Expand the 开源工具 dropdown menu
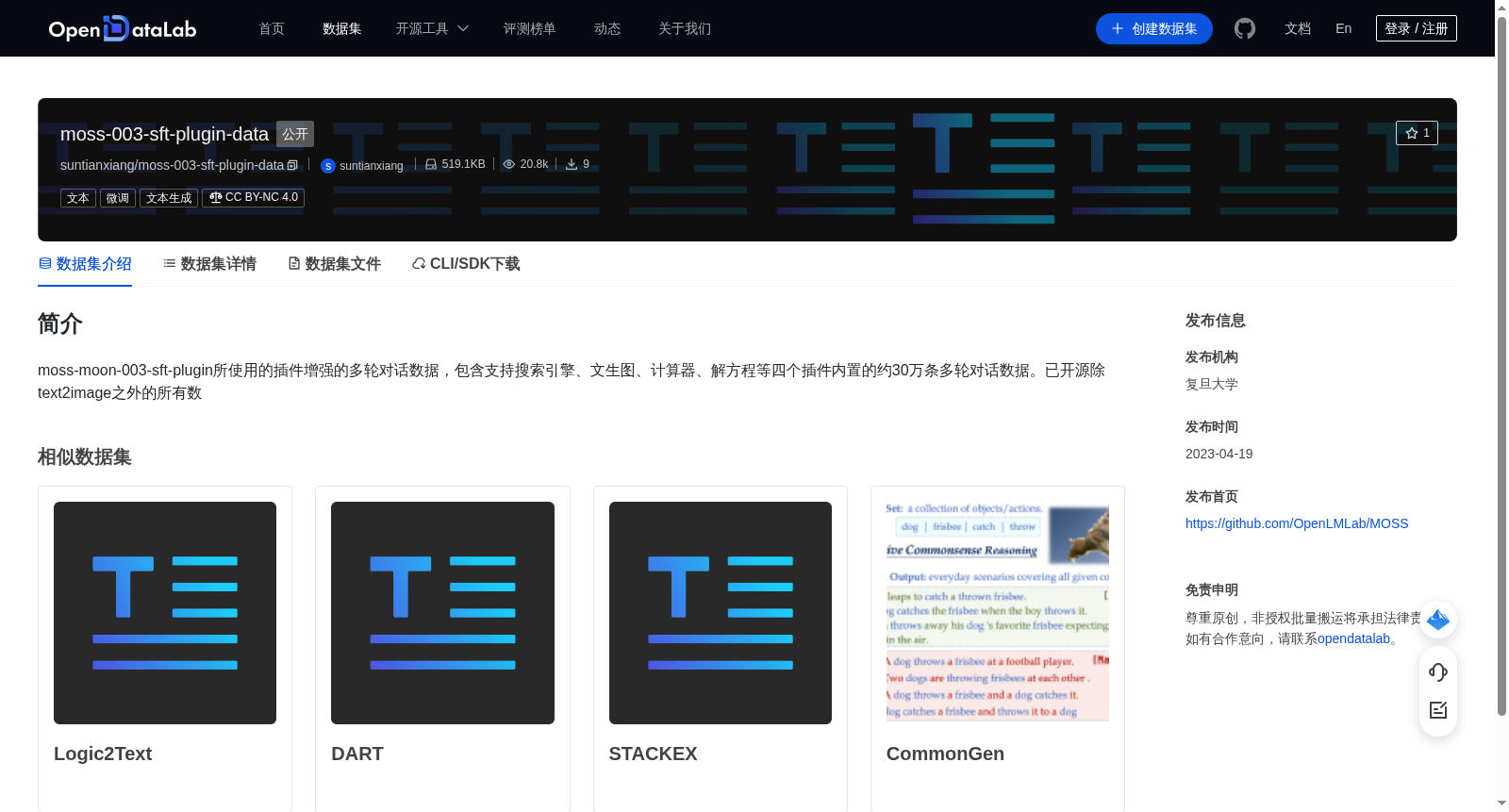 tap(432, 28)
